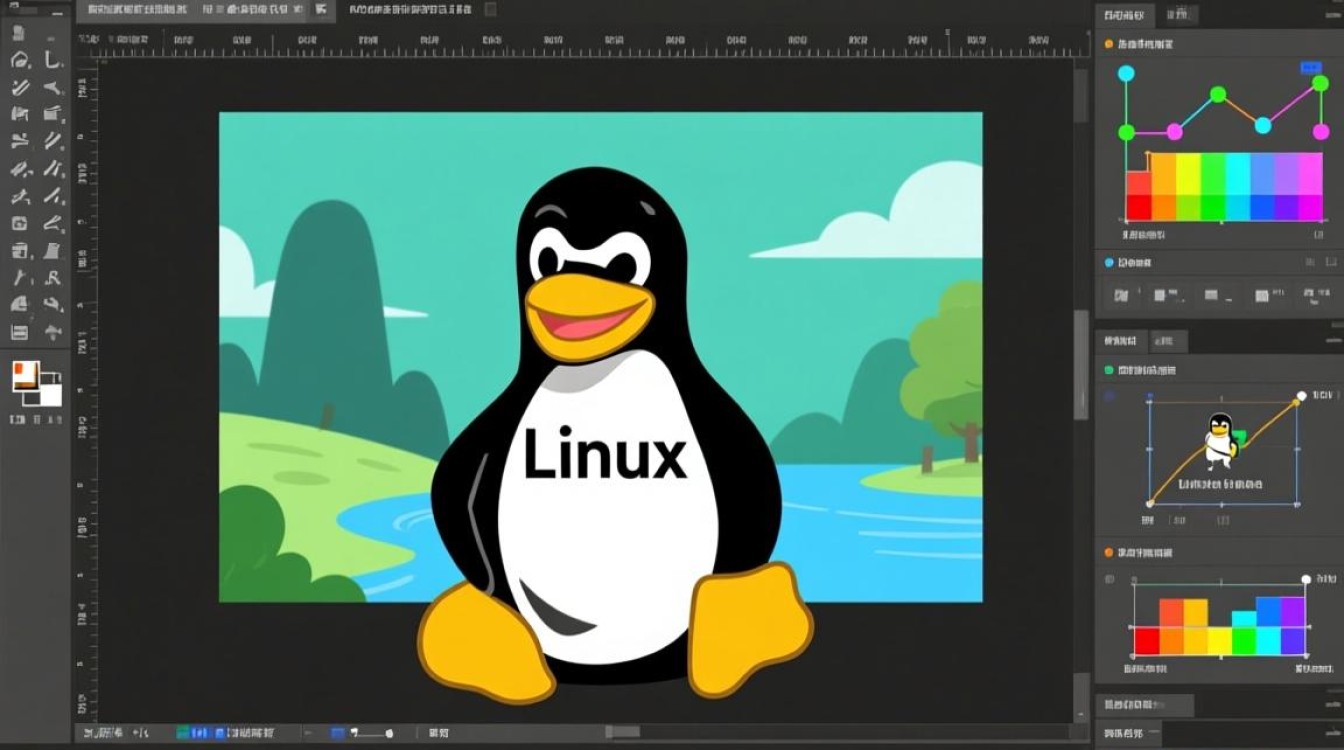This screenshot has width=1344, height=750.
Task: Click the orange dot icon above the curves graph
Action: tap(1110, 44)
